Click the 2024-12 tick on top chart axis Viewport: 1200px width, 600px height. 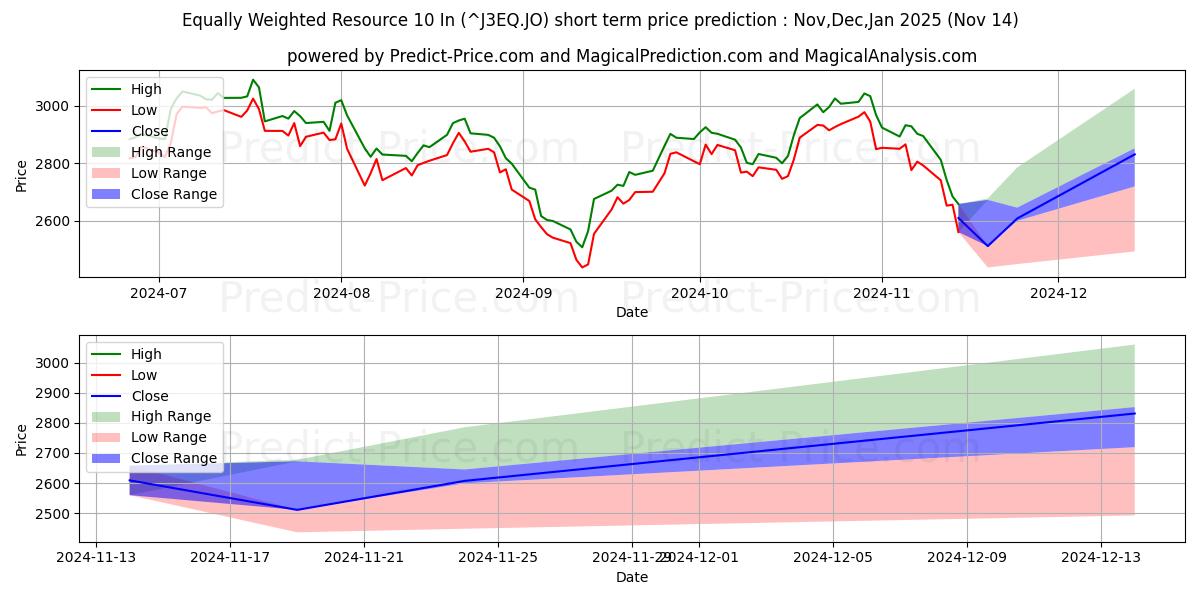click(1058, 293)
